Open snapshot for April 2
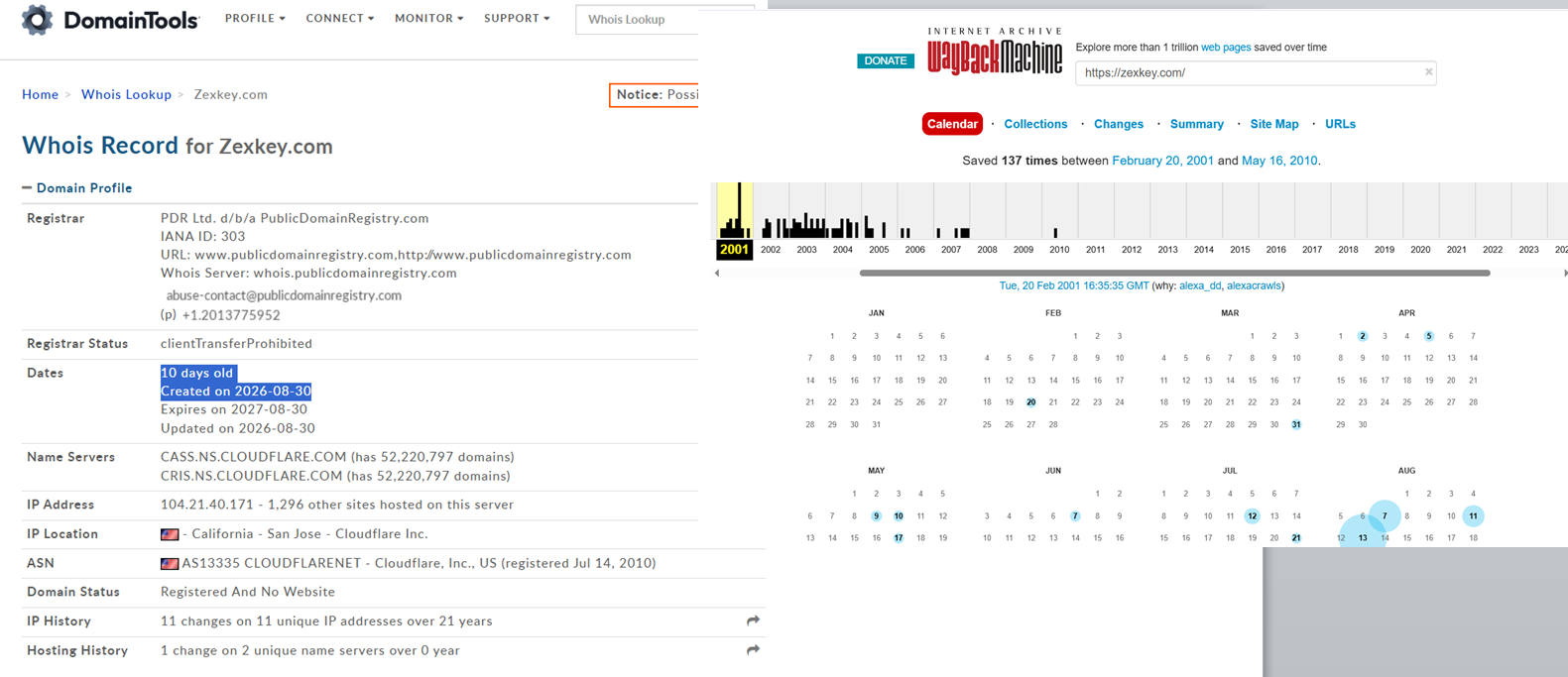This screenshot has height=677, width=1568. coord(1363,336)
